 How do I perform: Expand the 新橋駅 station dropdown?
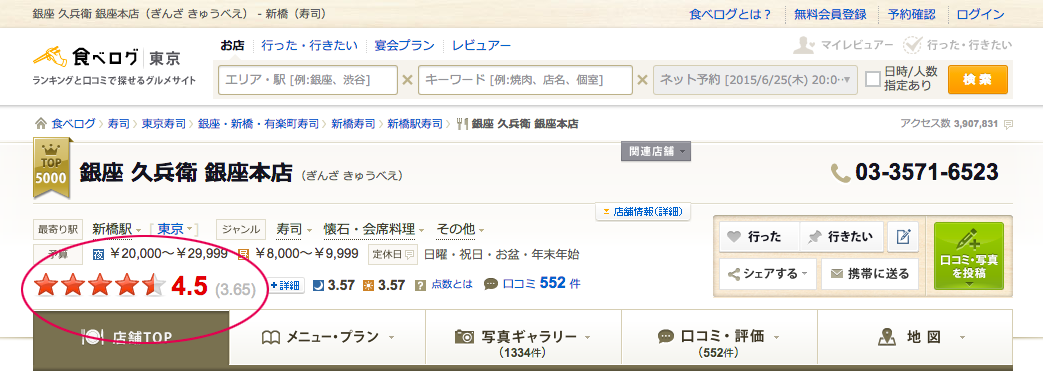138,230
